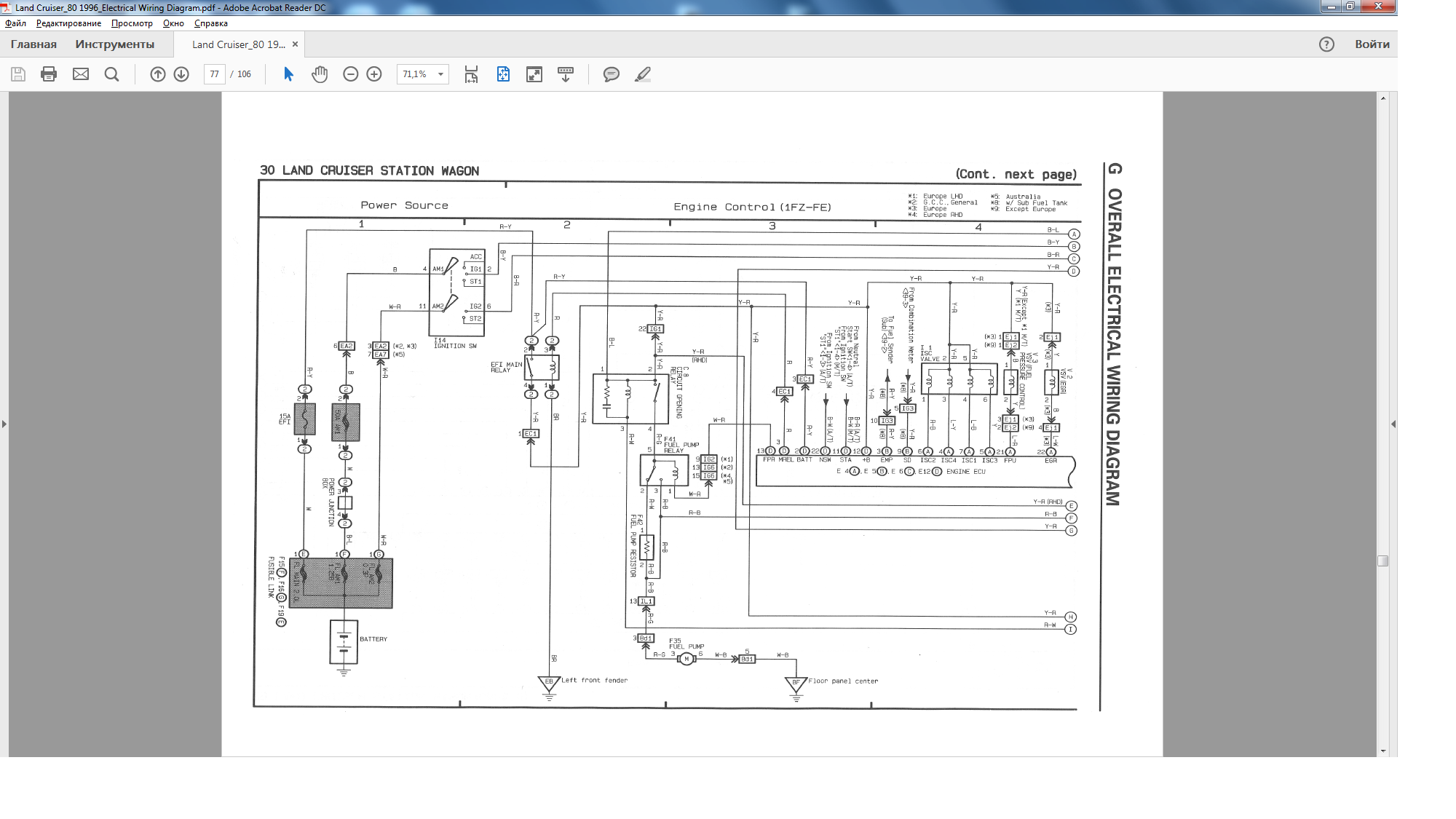Switch to the Главная tab
This screenshot has height=819, width=1456.
(x=33, y=44)
